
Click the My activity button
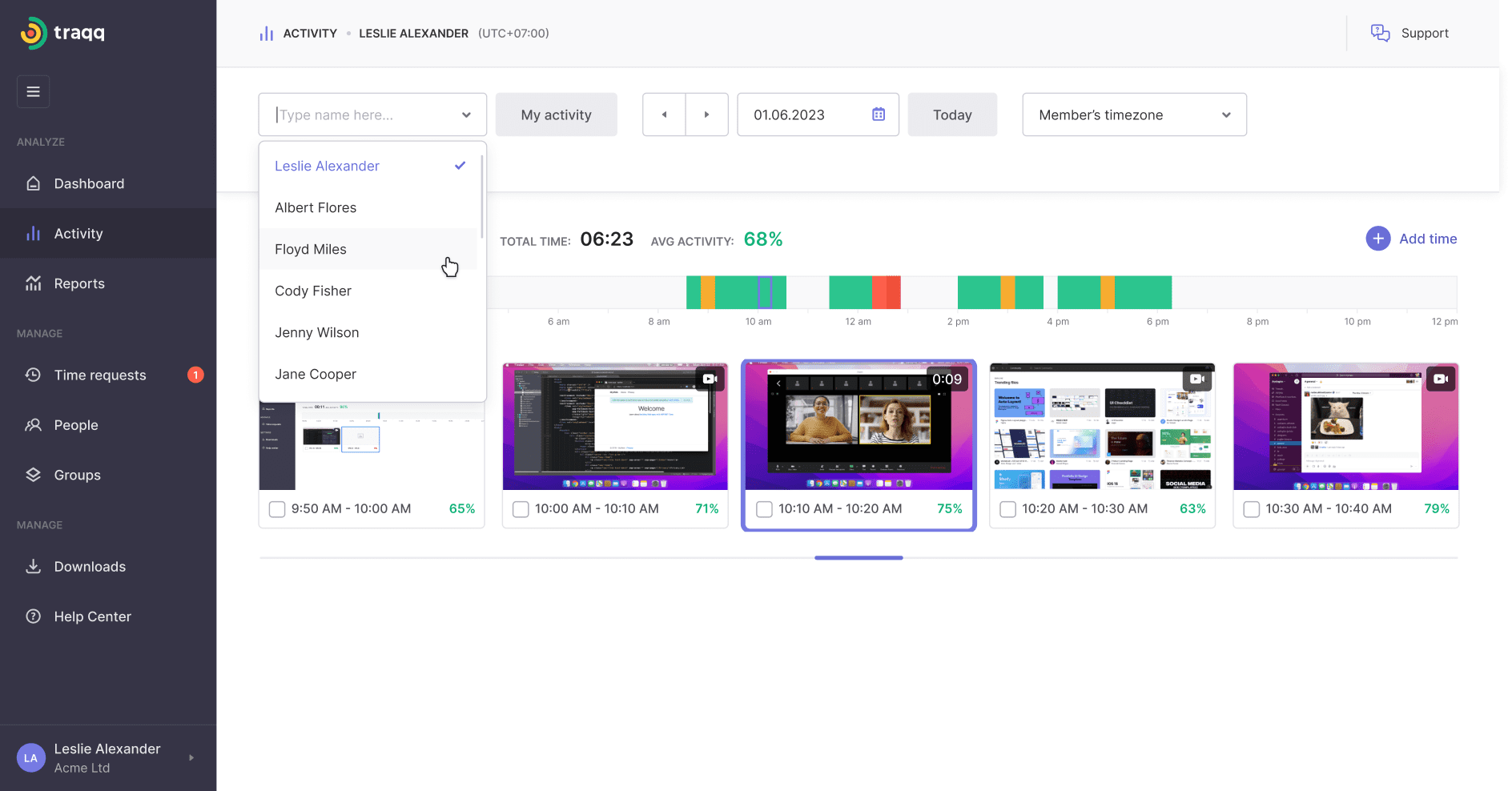tap(556, 114)
